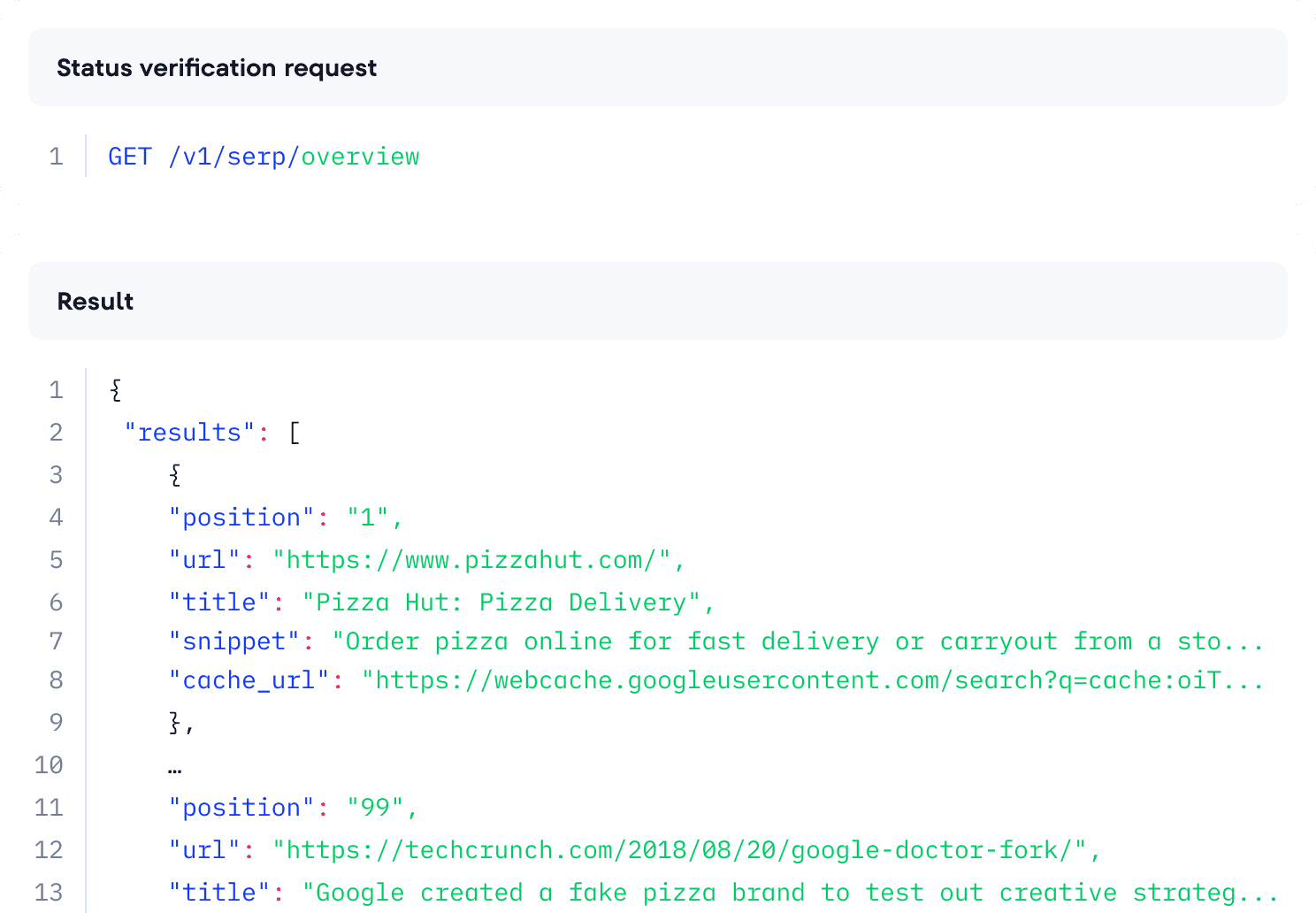
Task: Click the 'Status verification request' heading
Action: pos(217,68)
